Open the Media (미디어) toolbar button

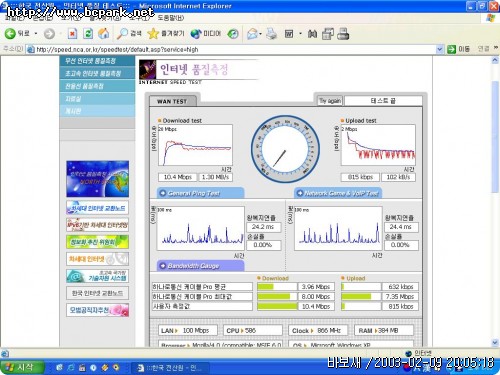206,33
